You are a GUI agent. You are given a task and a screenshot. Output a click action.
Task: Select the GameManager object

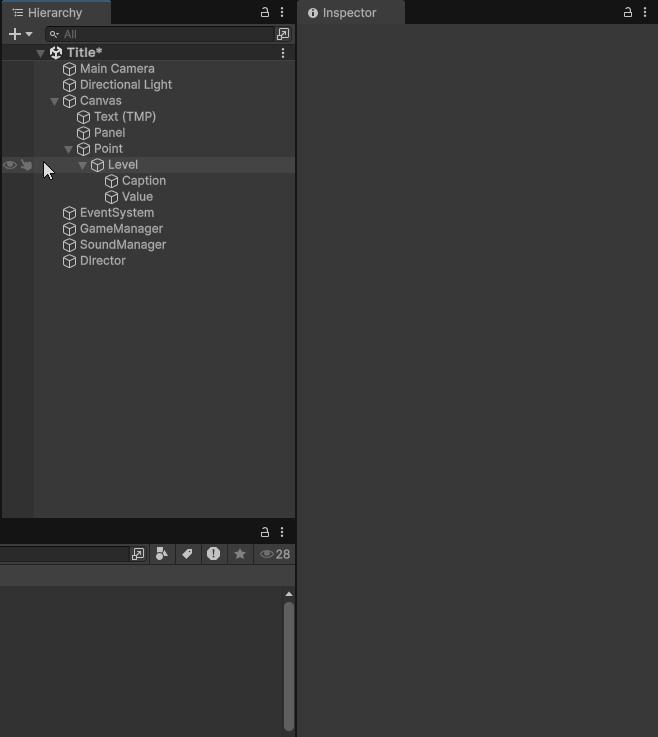click(121, 229)
